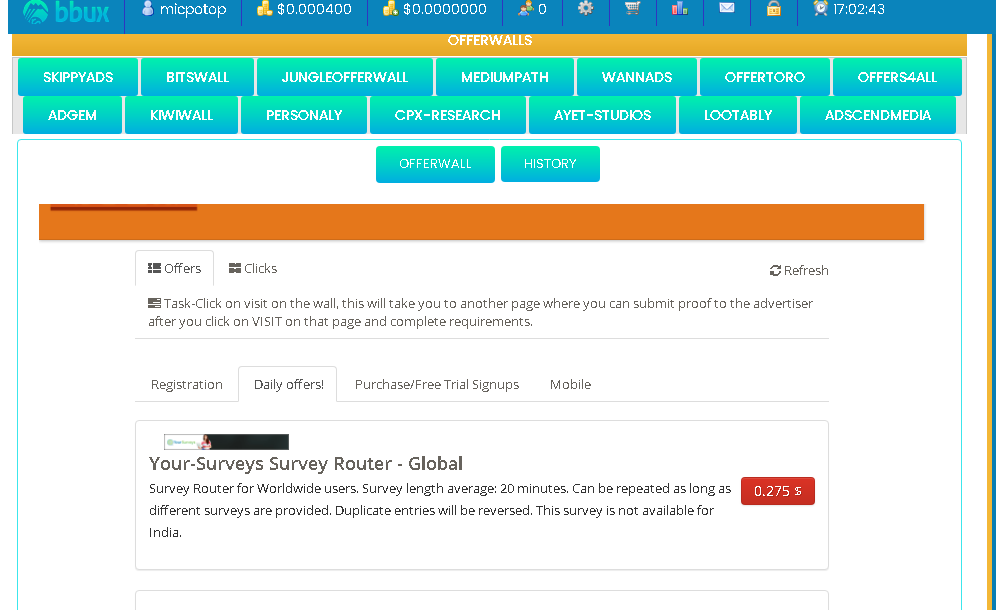The height and width of the screenshot is (610, 996).
Task: Open the referrals icon showing 0
Action: click(532, 10)
